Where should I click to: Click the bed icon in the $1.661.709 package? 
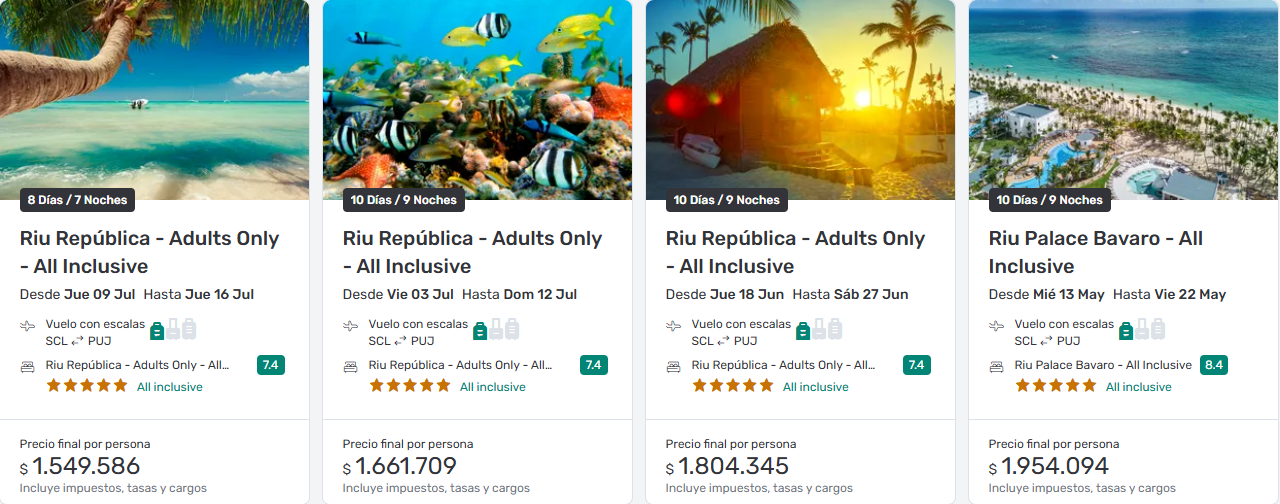click(x=350, y=366)
